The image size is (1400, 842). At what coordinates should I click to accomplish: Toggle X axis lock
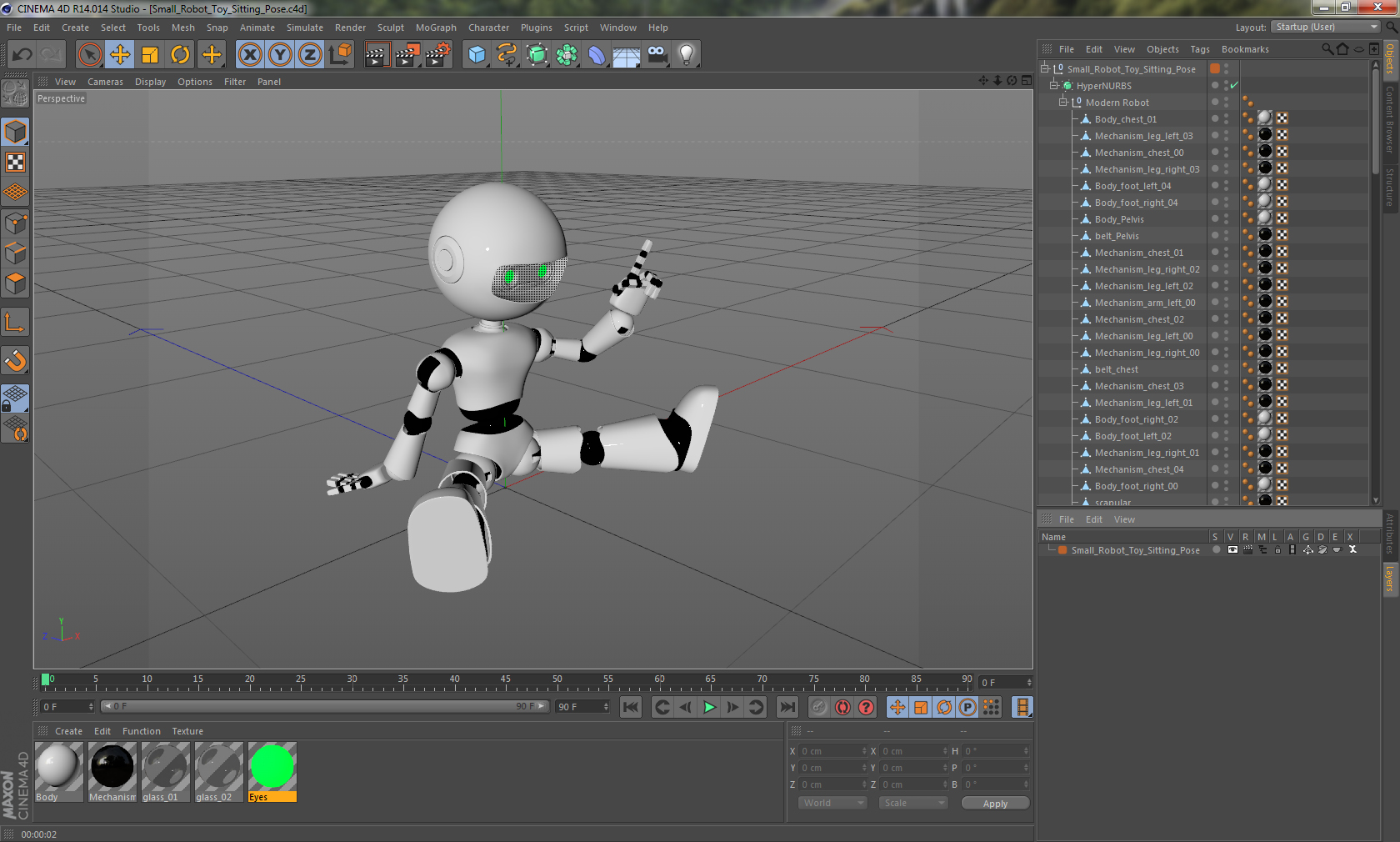click(249, 55)
